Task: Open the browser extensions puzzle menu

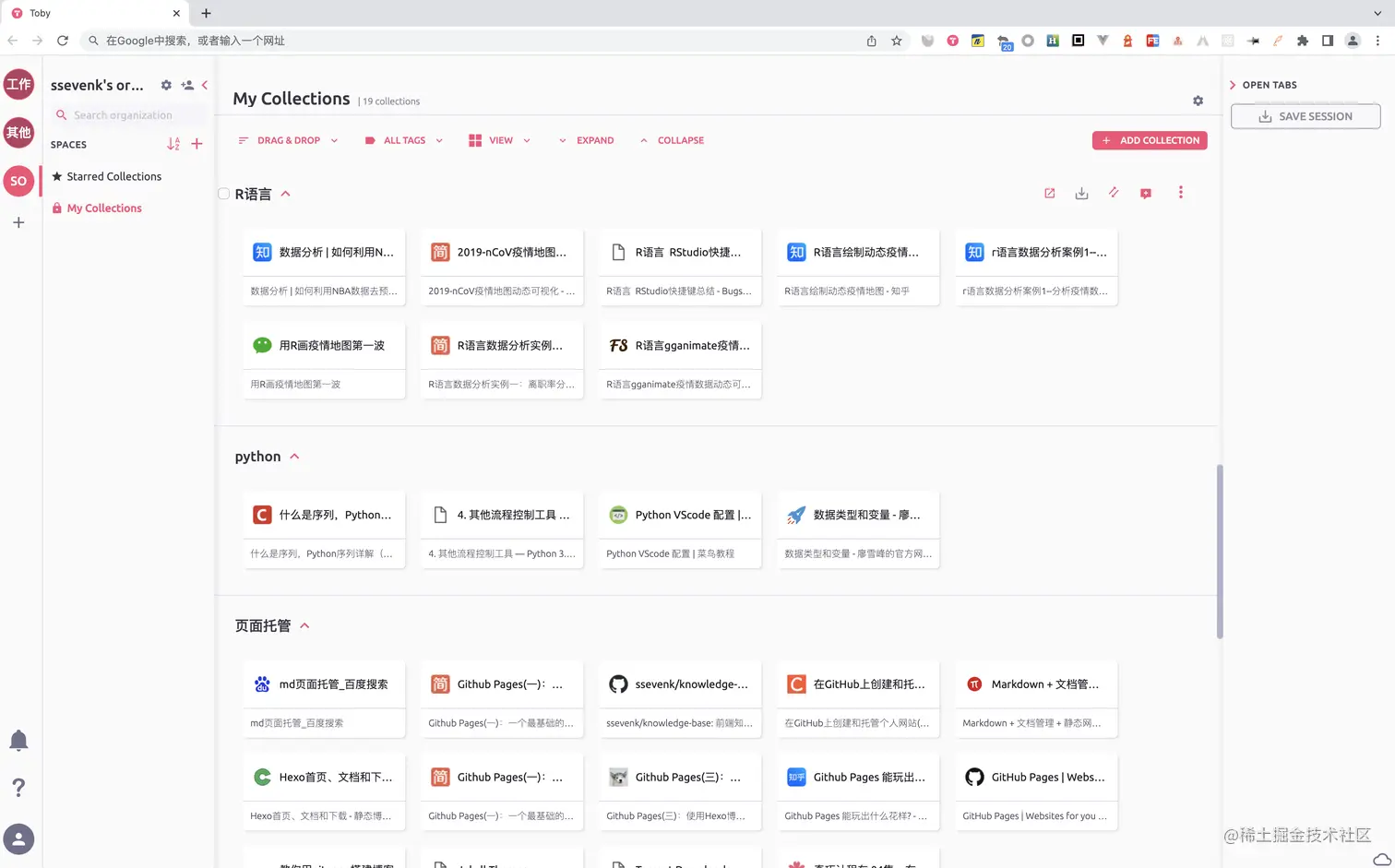Action: (1303, 41)
